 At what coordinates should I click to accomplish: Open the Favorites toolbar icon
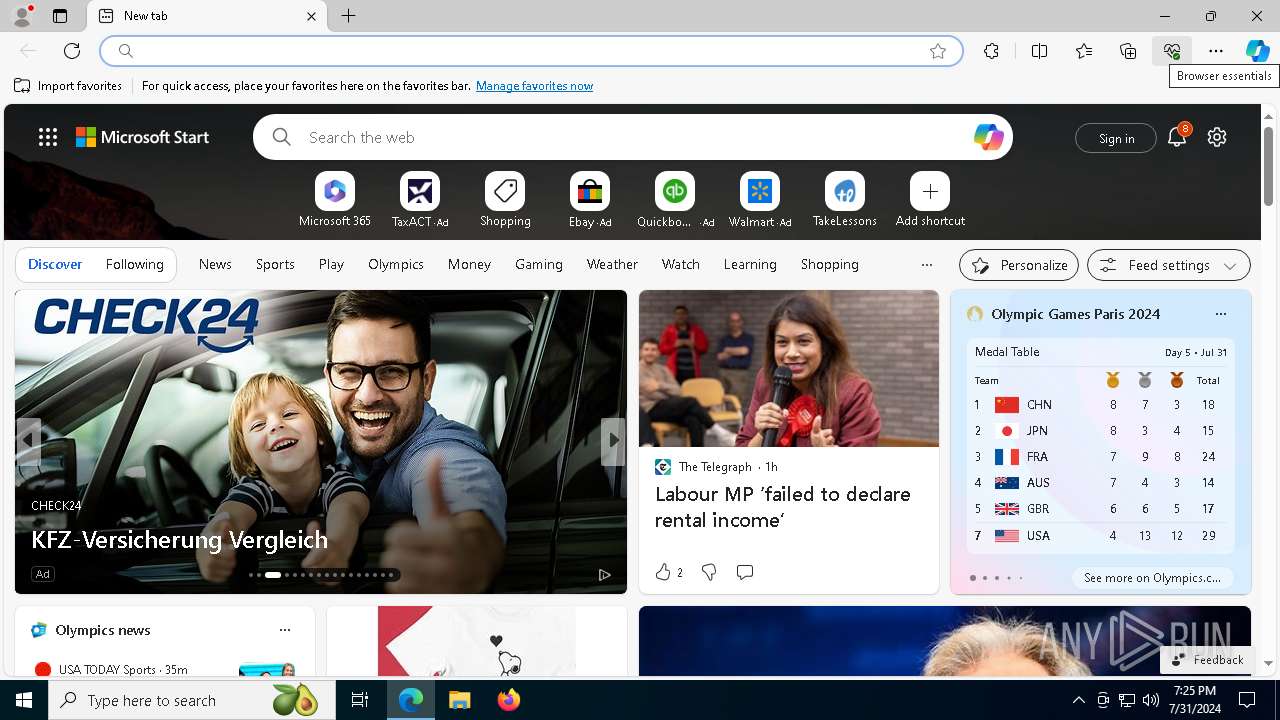pyautogui.click(x=1084, y=51)
